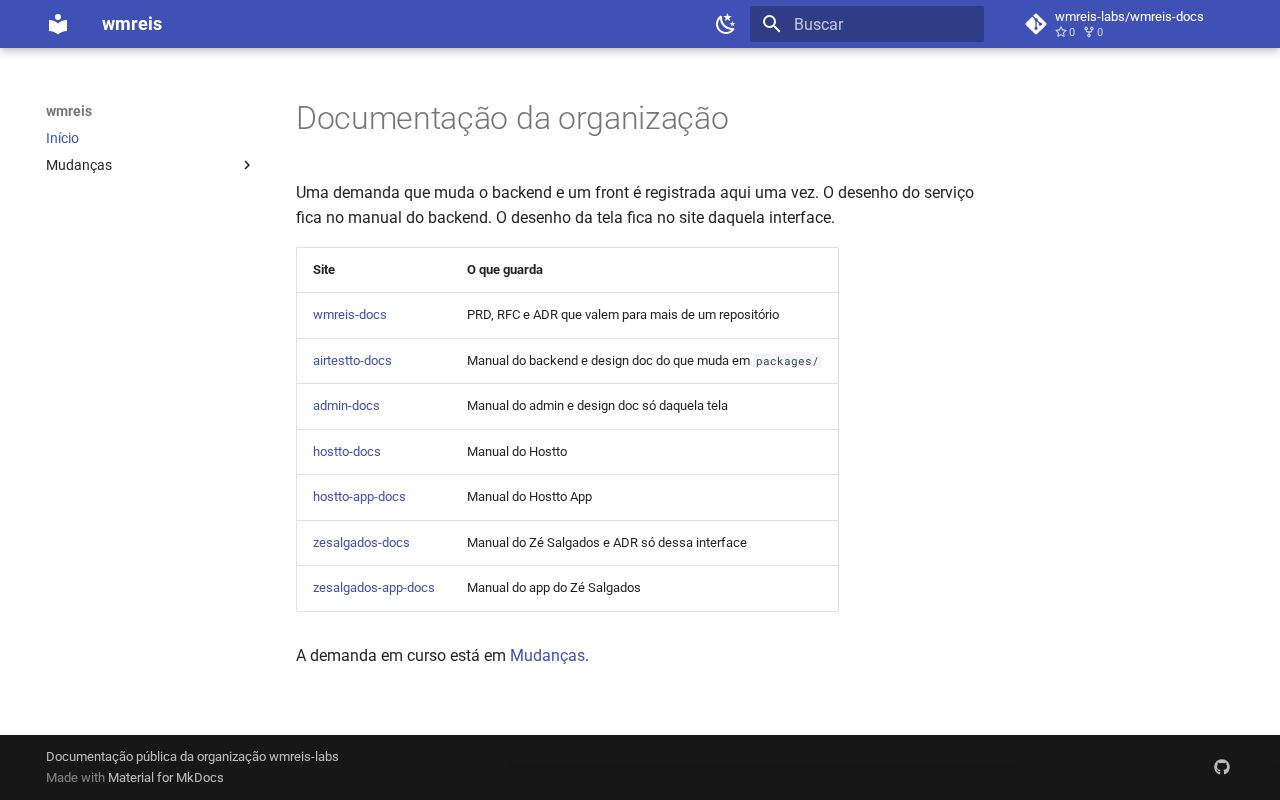Open the wmreis-docs table link
Viewport: 1280px width, 800px height.
coord(350,314)
